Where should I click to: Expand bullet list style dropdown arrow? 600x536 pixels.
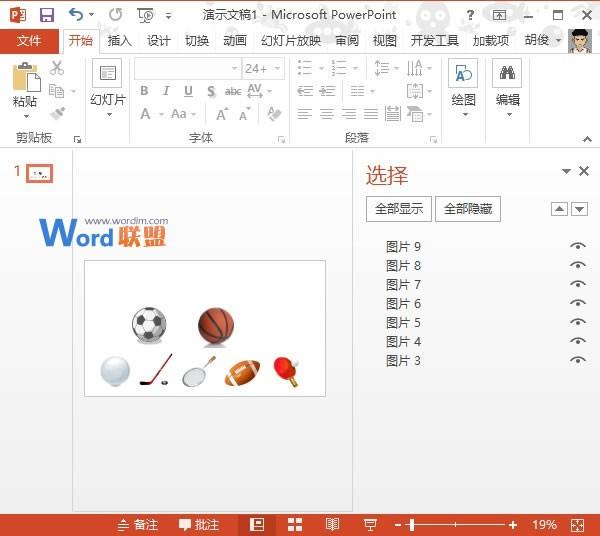point(321,68)
